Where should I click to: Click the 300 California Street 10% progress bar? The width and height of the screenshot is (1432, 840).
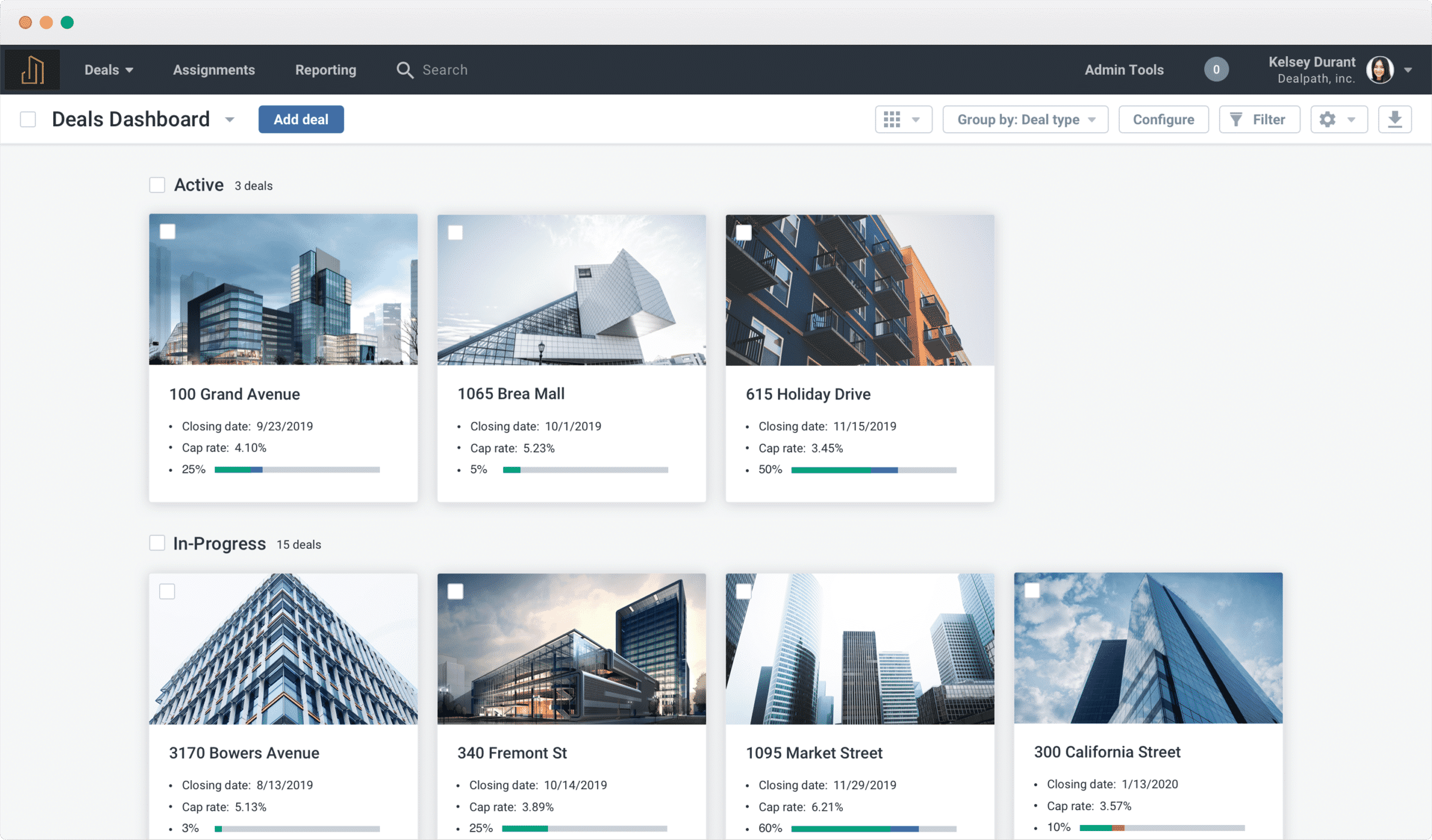(1162, 828)
